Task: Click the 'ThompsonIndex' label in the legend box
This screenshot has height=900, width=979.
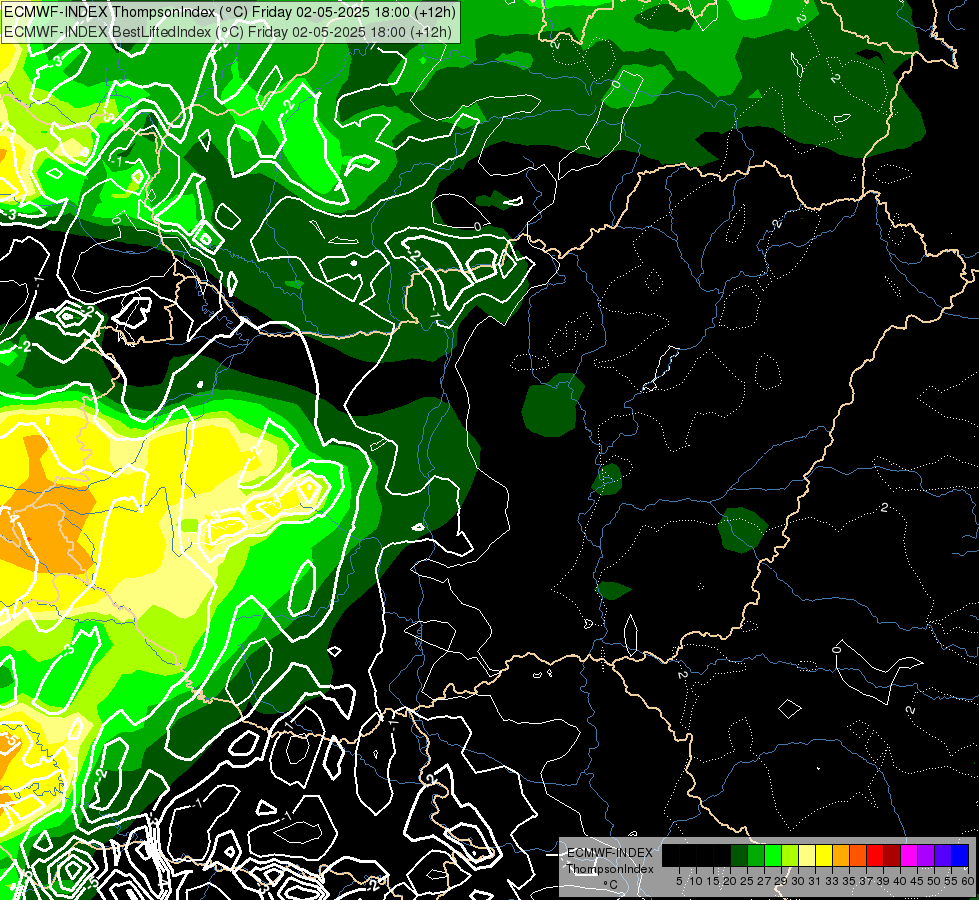Action: click(x=610, y=869)
